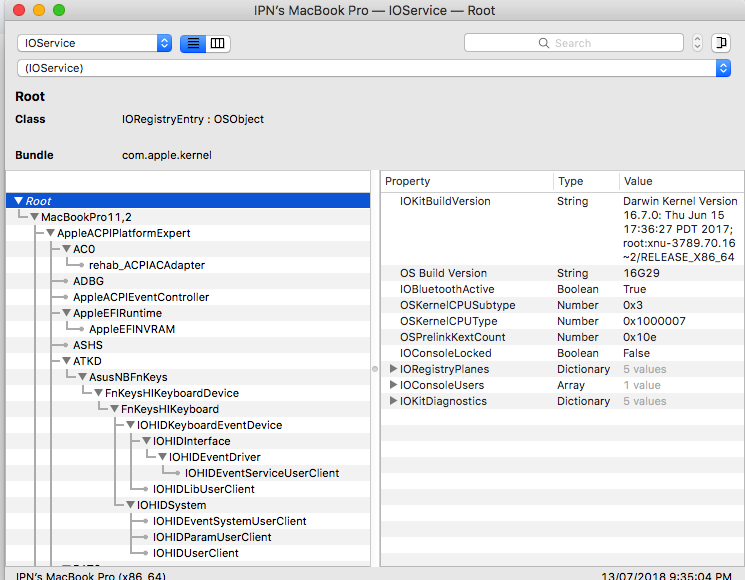Collapse the FnKeysHIKeyboardDevice node
Viewport: 745px width, 580px height.
click(x=98, y=393)
